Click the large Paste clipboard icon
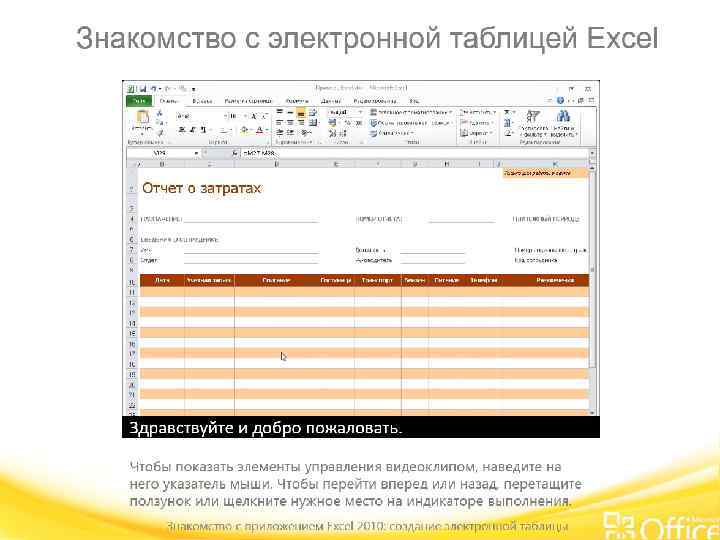The width and height of the screenshot is (720, 540). coord(143,118)
